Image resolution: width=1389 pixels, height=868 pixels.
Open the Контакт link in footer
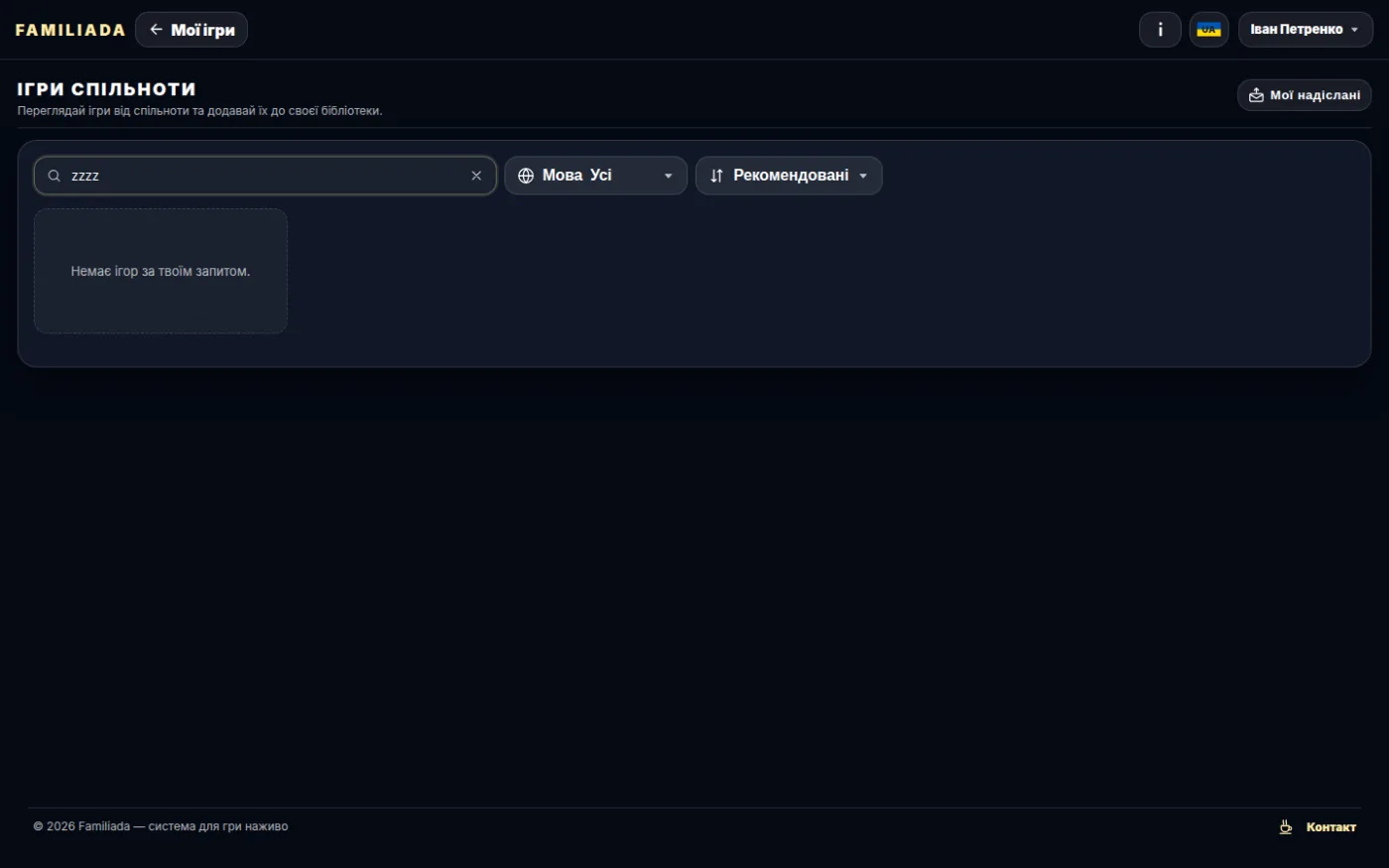coord(1330,826)
